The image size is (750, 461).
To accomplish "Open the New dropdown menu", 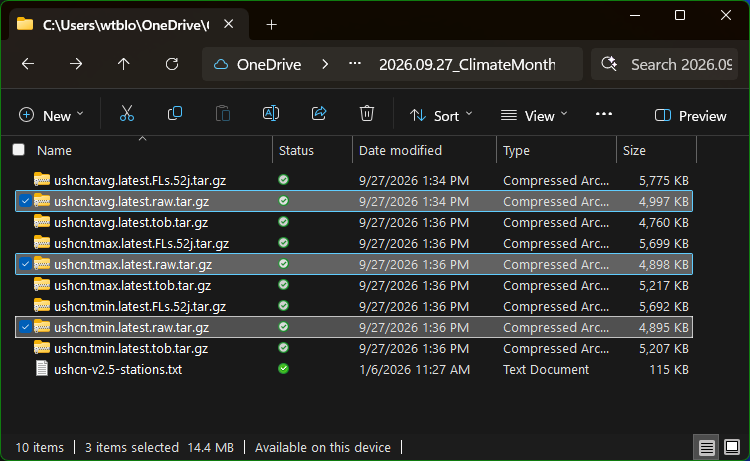I will tap(51, 115).
